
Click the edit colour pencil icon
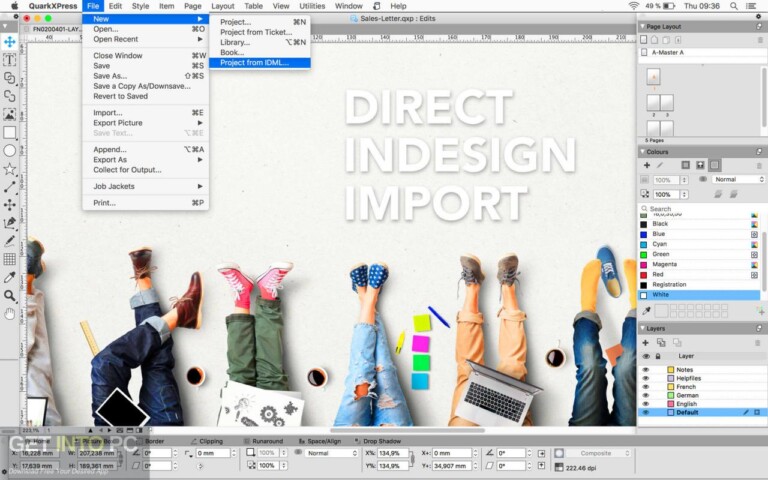660,166
